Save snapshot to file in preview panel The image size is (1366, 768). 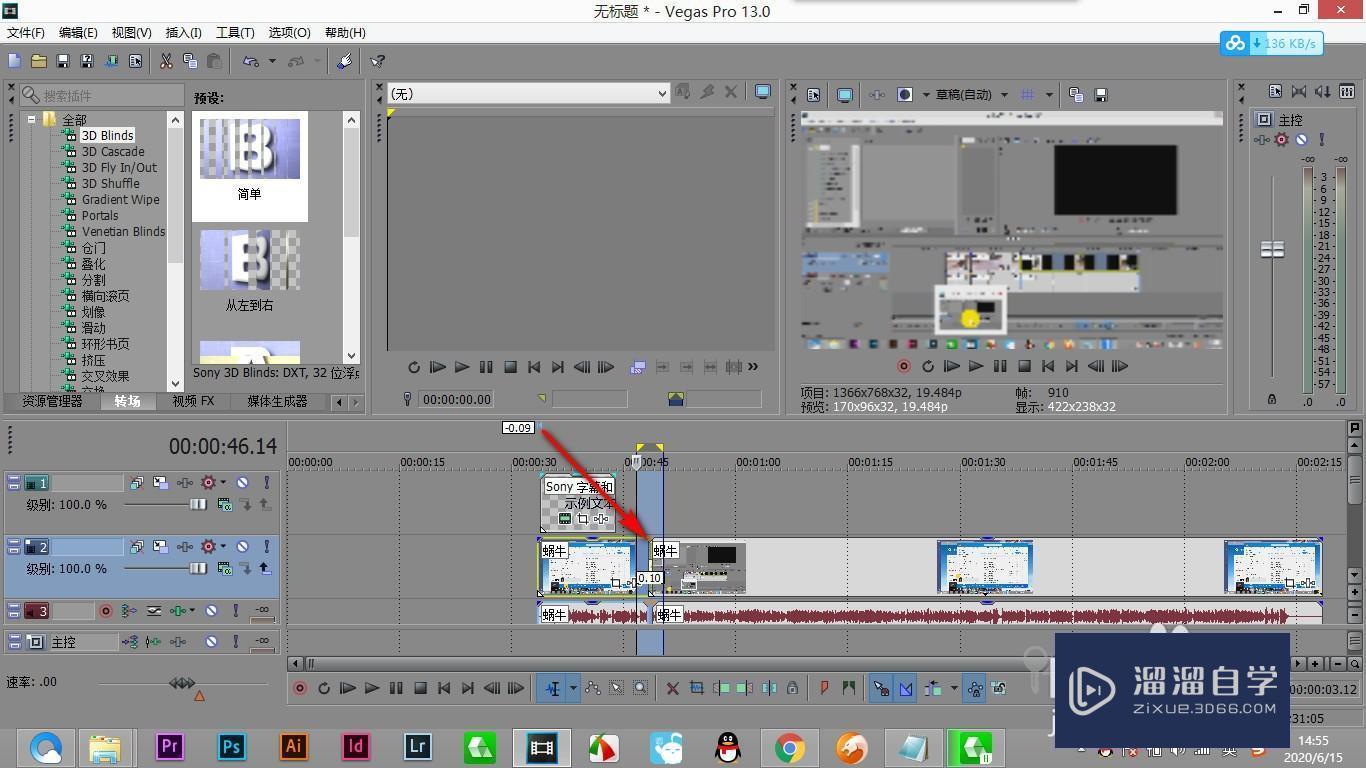pyautogui.click(x=1101, y=95)
